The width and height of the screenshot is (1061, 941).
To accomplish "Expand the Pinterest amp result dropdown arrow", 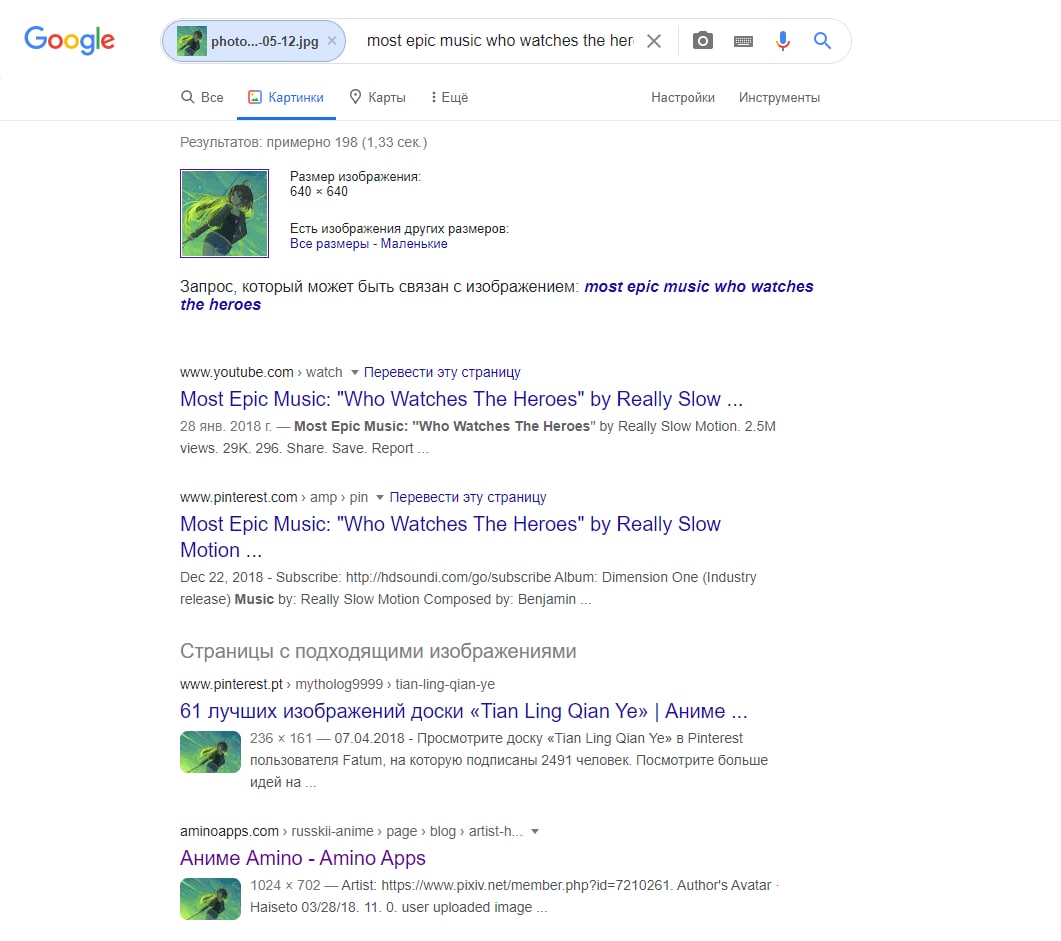I will click(x=380, y=498).
